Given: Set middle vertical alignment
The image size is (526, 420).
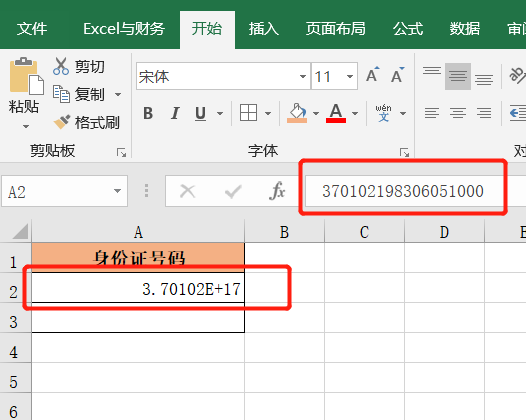Looking at the screenshot, I should point(458,76).
